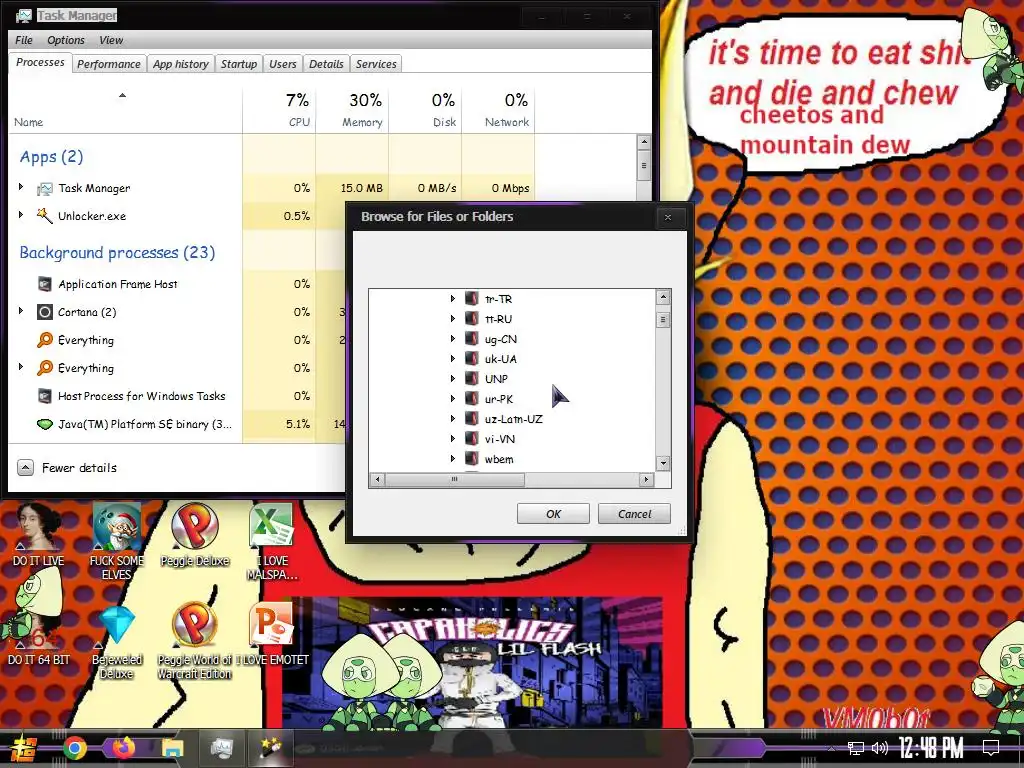Click the Java Platform SE binary icon
Image resolution: width=1024 pixels, height=768 pixels.
(x=44, y=424)
